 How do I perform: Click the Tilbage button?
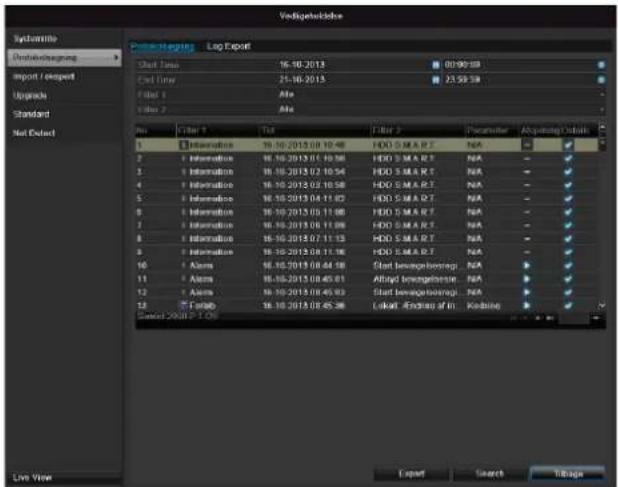568,474
